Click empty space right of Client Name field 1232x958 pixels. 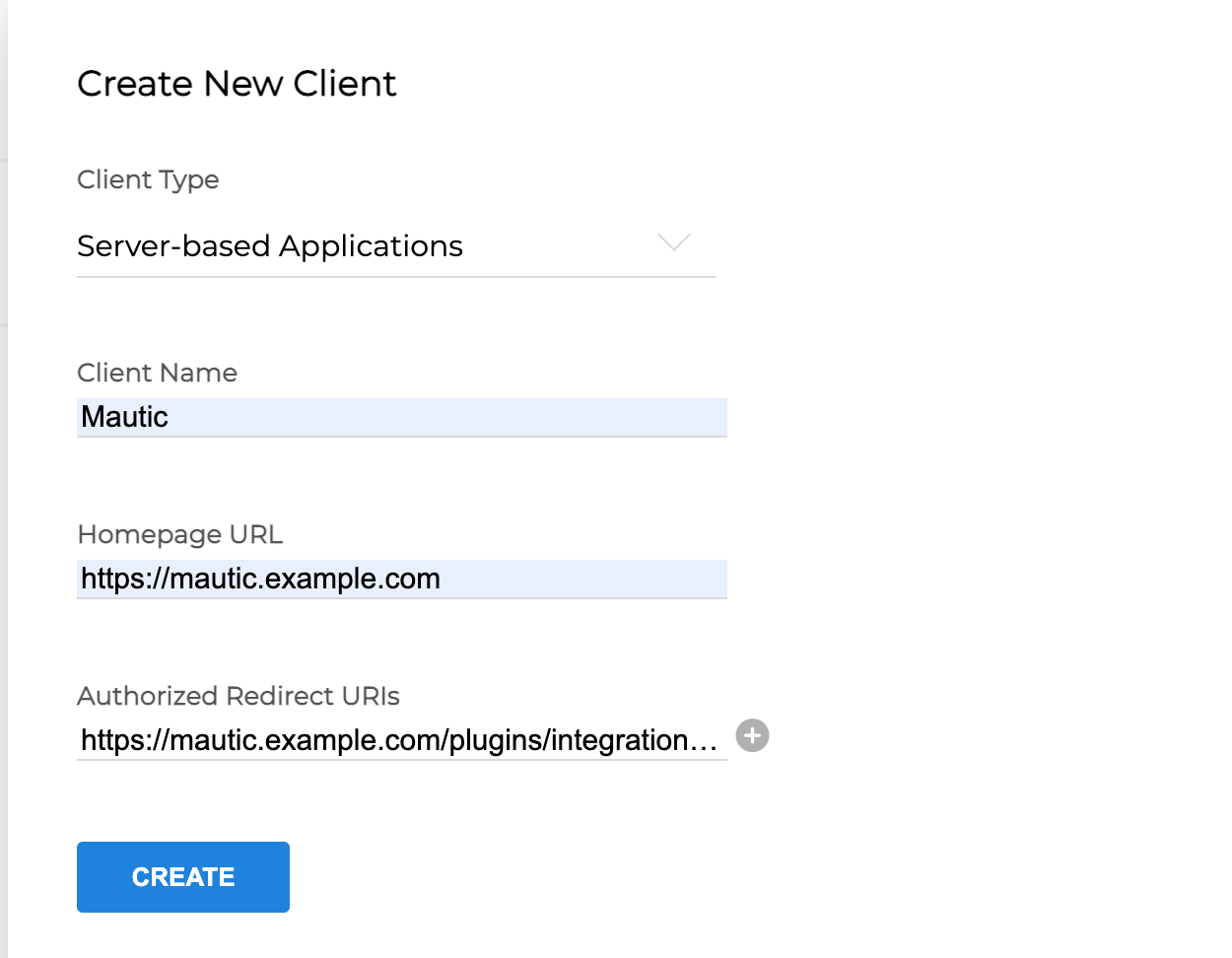pos(936,417)
